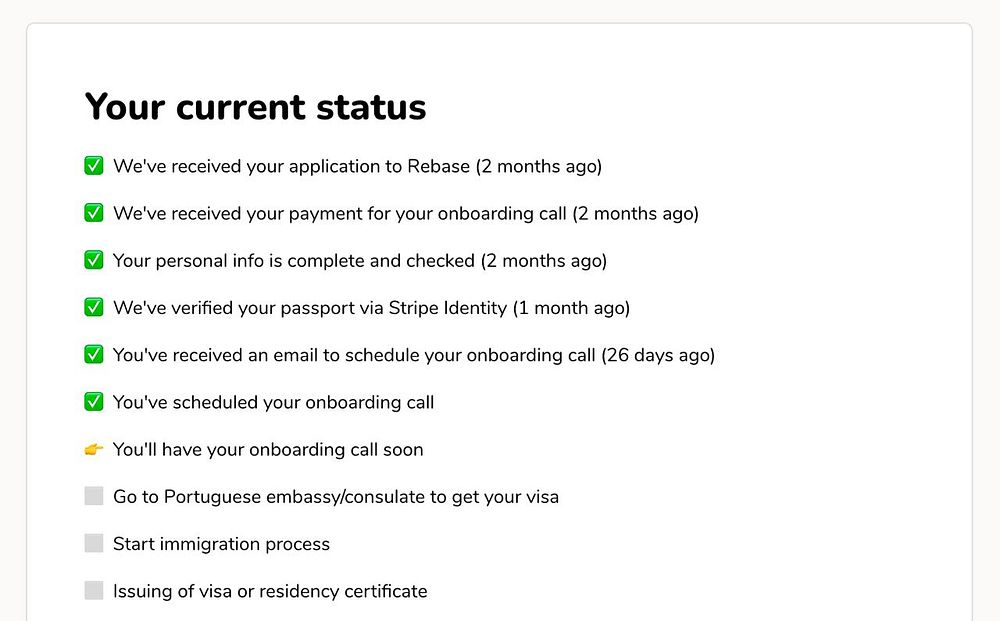Click 'You've scheduled your onboarding call' text
The height and width of the screenshot is (621, 1000).
(273, 403)
